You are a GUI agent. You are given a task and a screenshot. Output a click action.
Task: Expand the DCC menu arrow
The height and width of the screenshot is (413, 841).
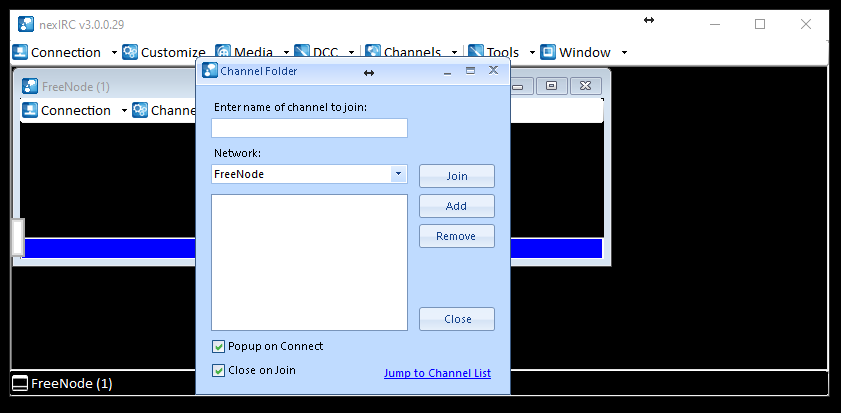(x=351, y=53)
